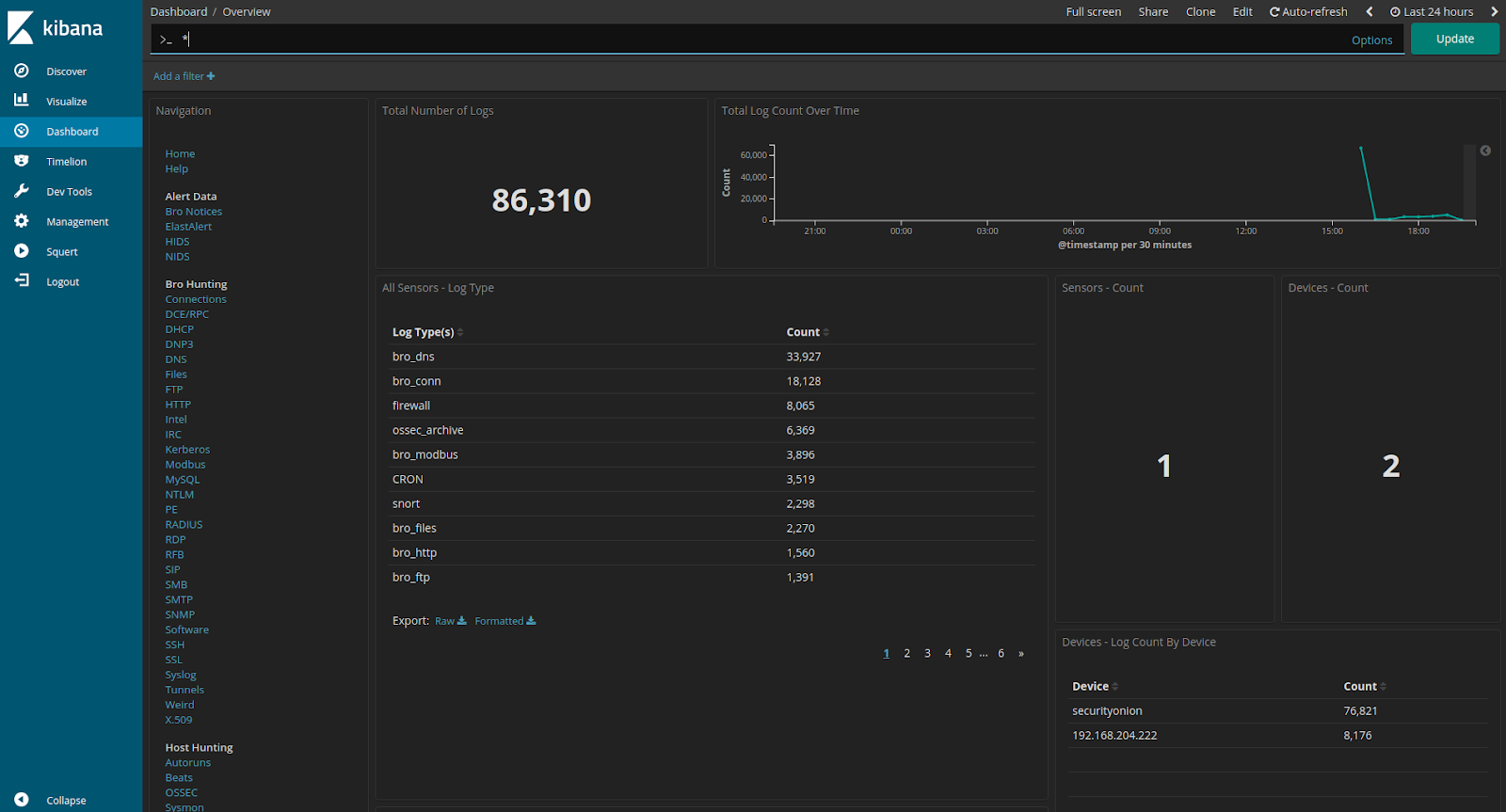Open Autoruns under Host Hunting
Screen dimensions: 1506x812
(x=188, y=763)
